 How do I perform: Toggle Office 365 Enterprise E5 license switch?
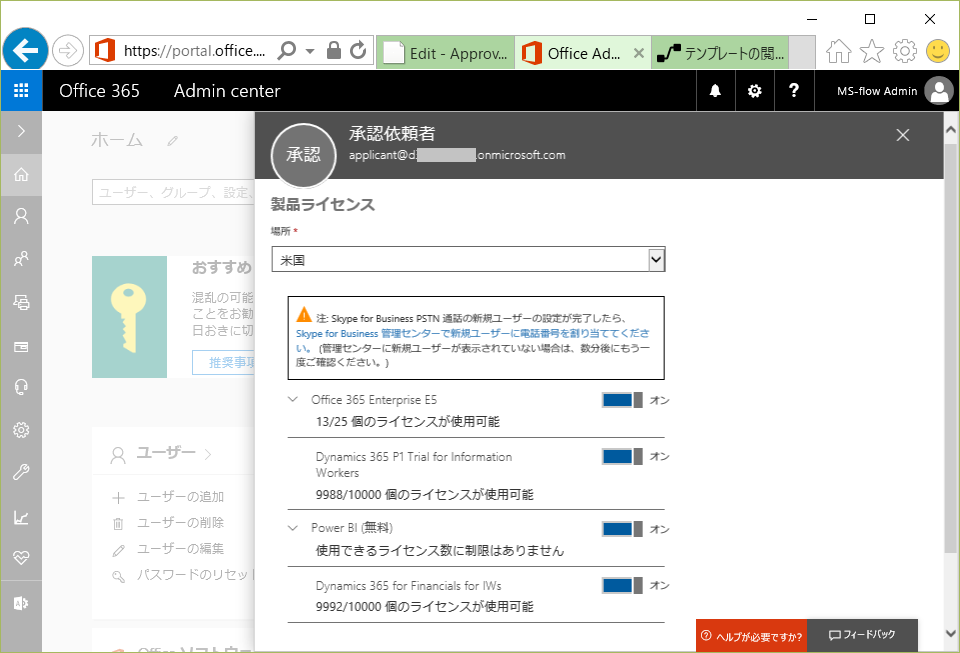click(622, 400)
